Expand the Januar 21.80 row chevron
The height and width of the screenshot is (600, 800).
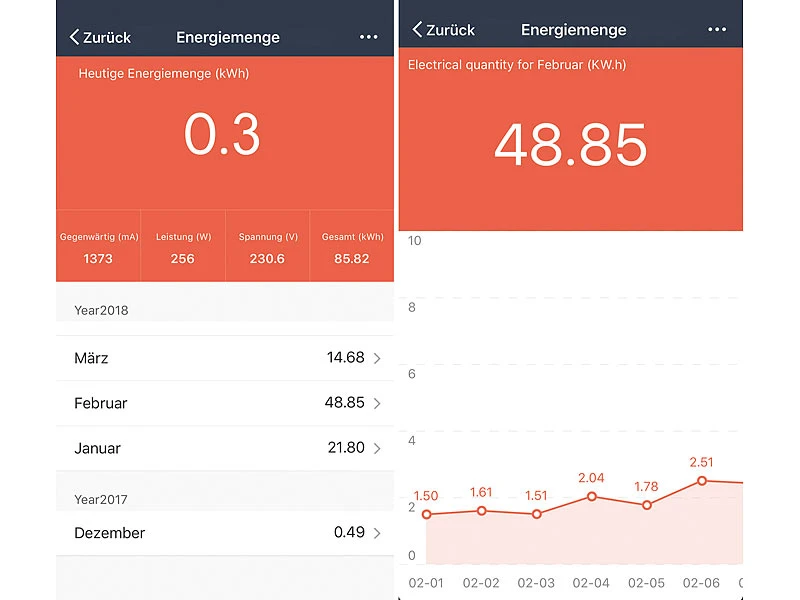[377, 449]
